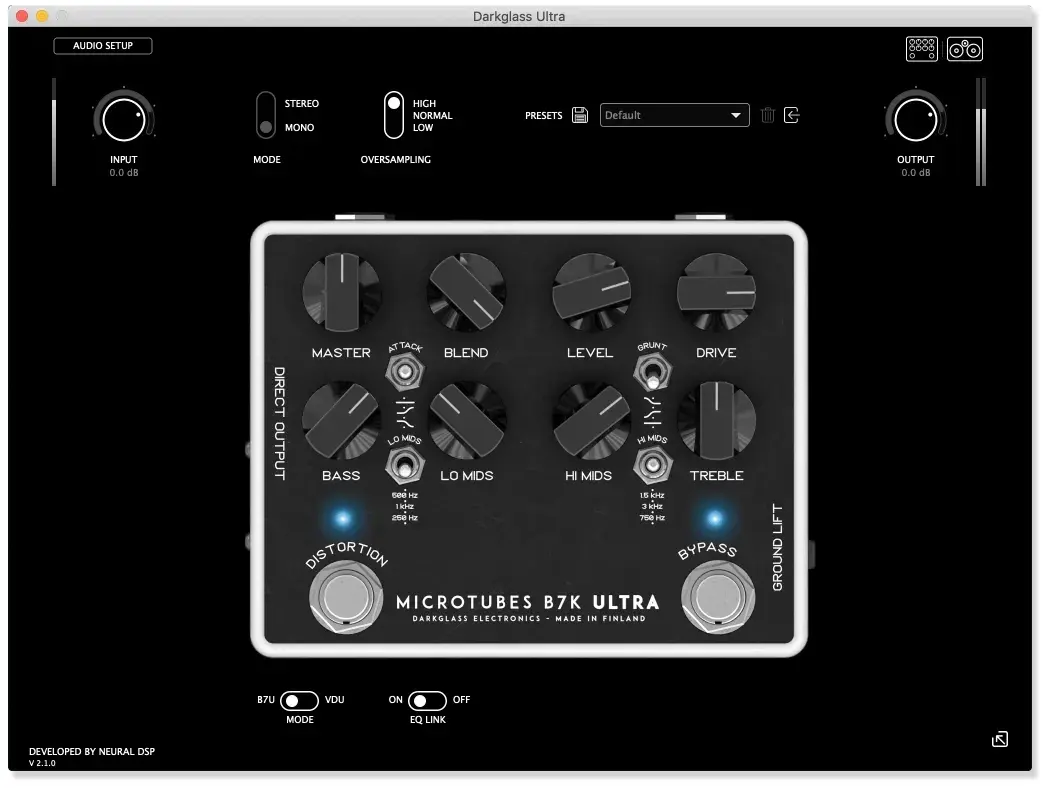The height and width of the screenshot is (788, 1048).
Task: Click the EQ LINK OFF label
Action: tap(462, 700)
